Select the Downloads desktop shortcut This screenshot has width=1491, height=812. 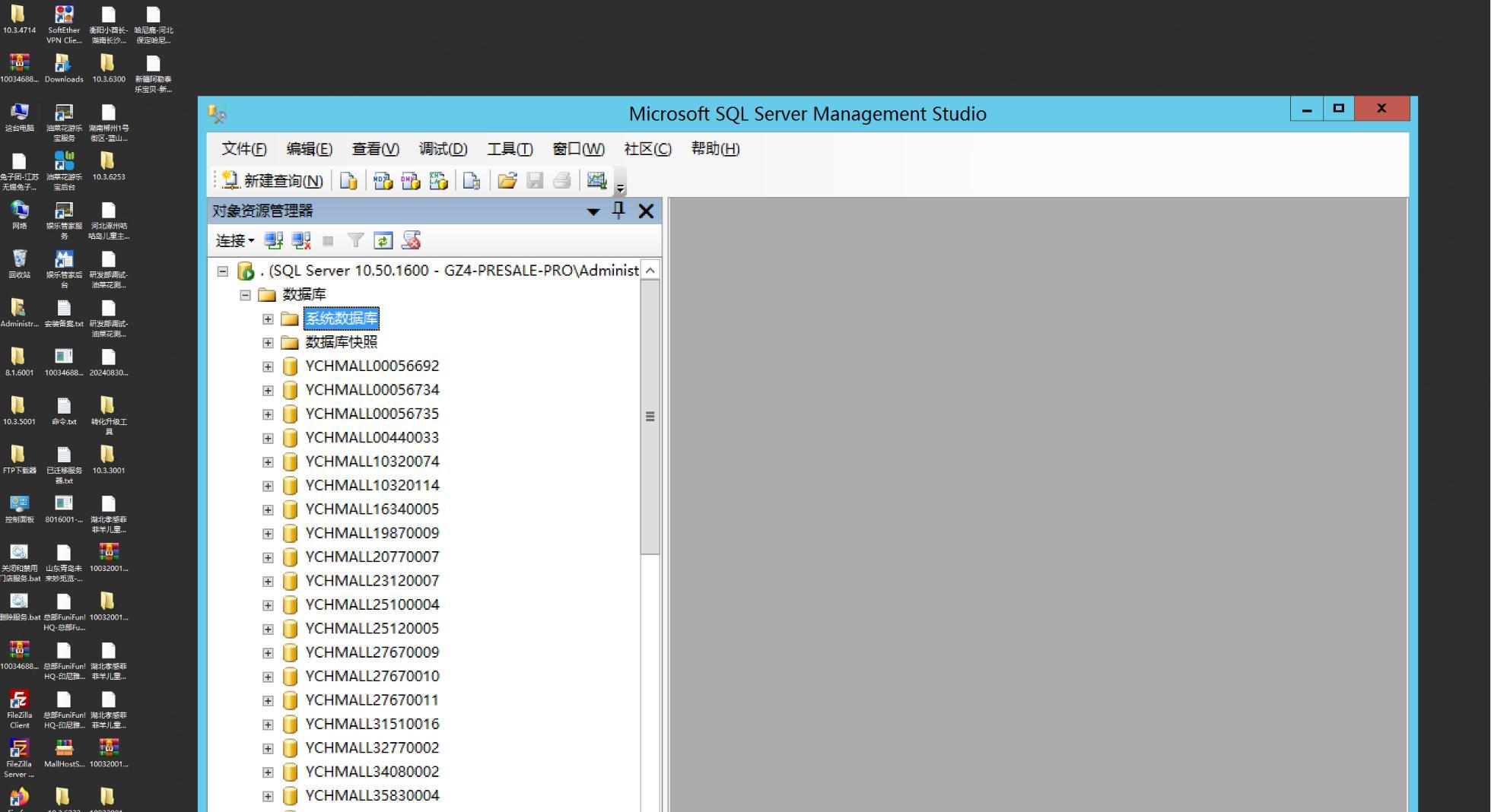click(64, 68)
